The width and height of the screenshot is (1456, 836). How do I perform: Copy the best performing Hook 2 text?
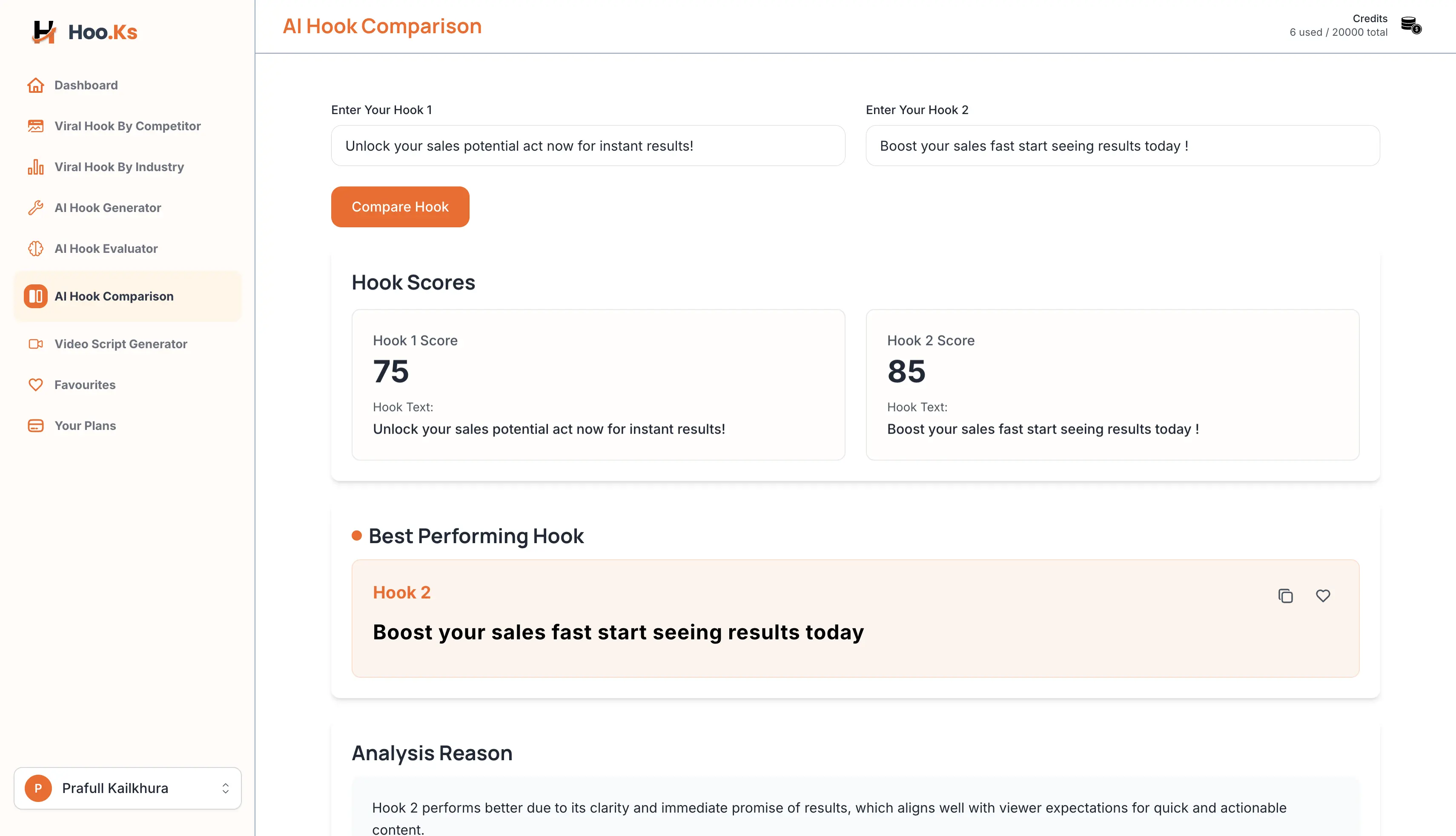(x=1285, y=596)
